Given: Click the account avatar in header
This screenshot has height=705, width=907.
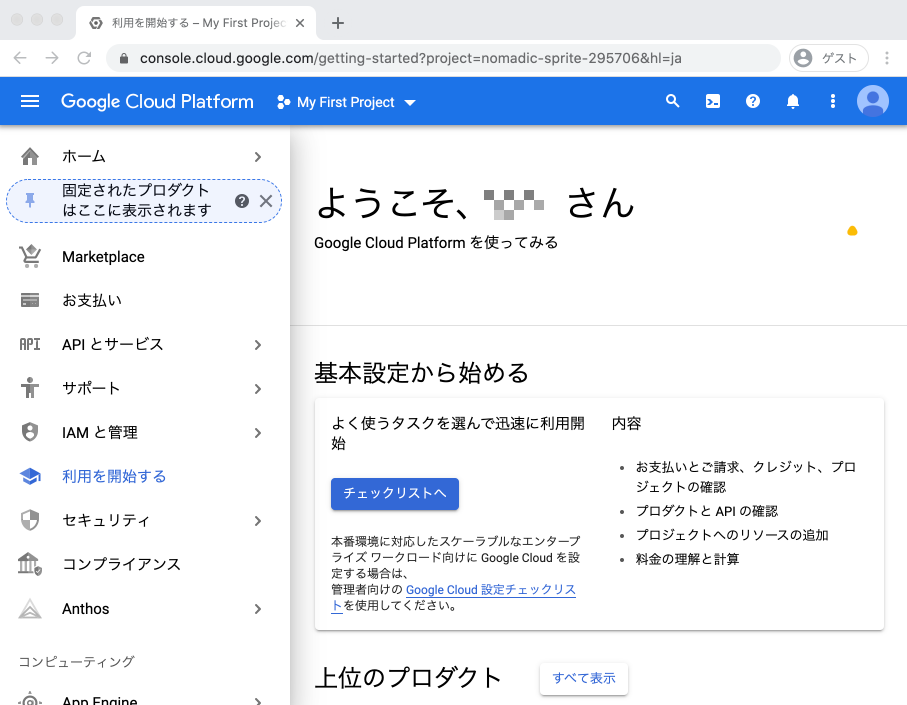Looking at the screenshot, I should tap(872, 101).
